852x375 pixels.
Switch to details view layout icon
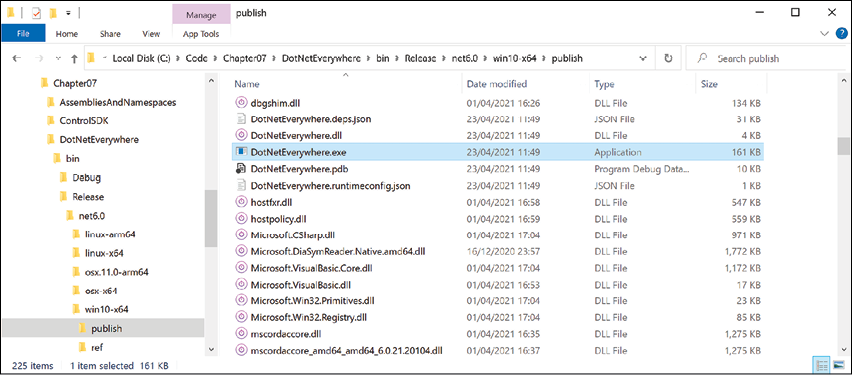click(823, 364)
